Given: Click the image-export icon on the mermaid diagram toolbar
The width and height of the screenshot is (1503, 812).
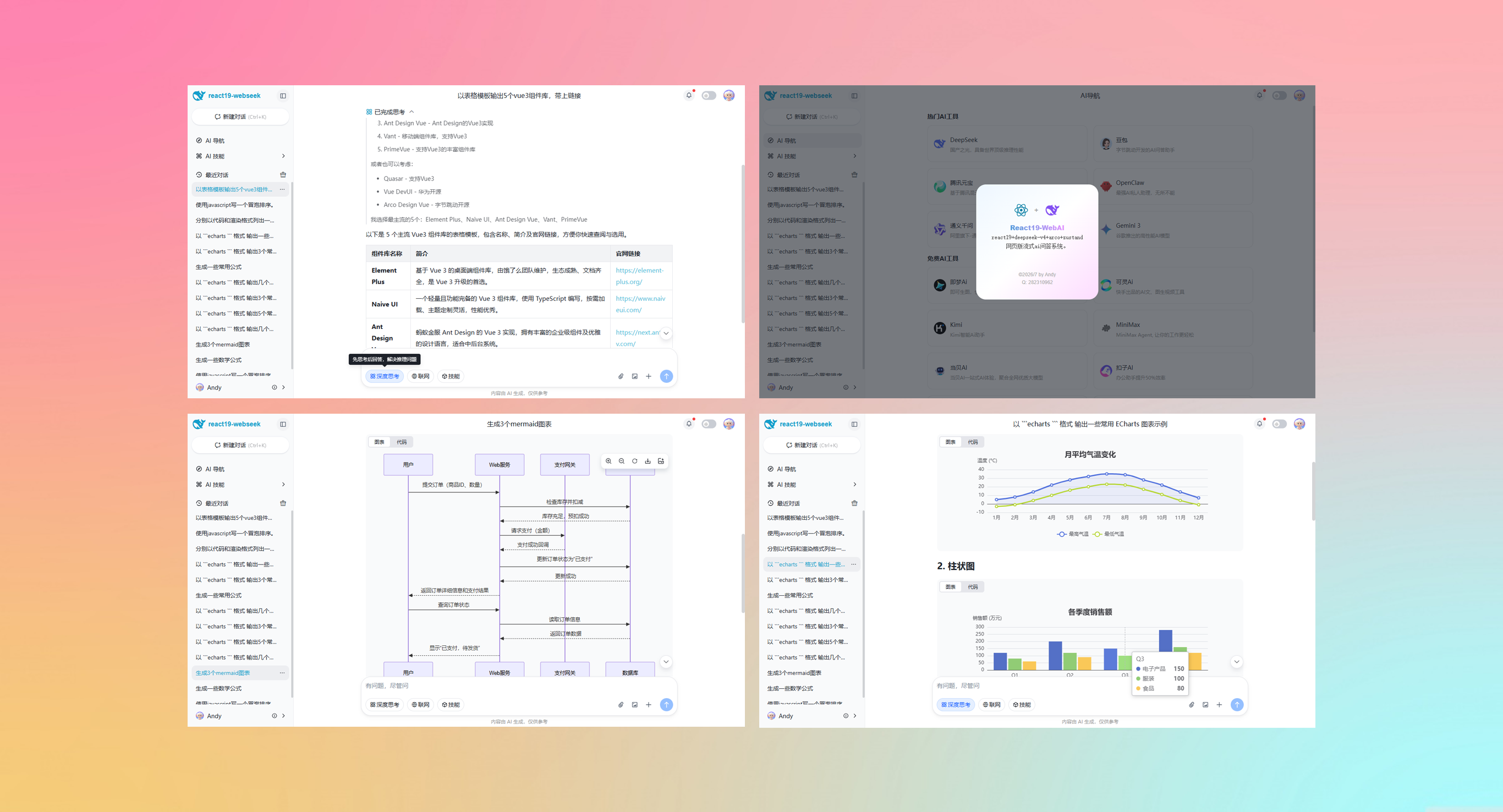Looking at the screenshot, I should 661,461.
